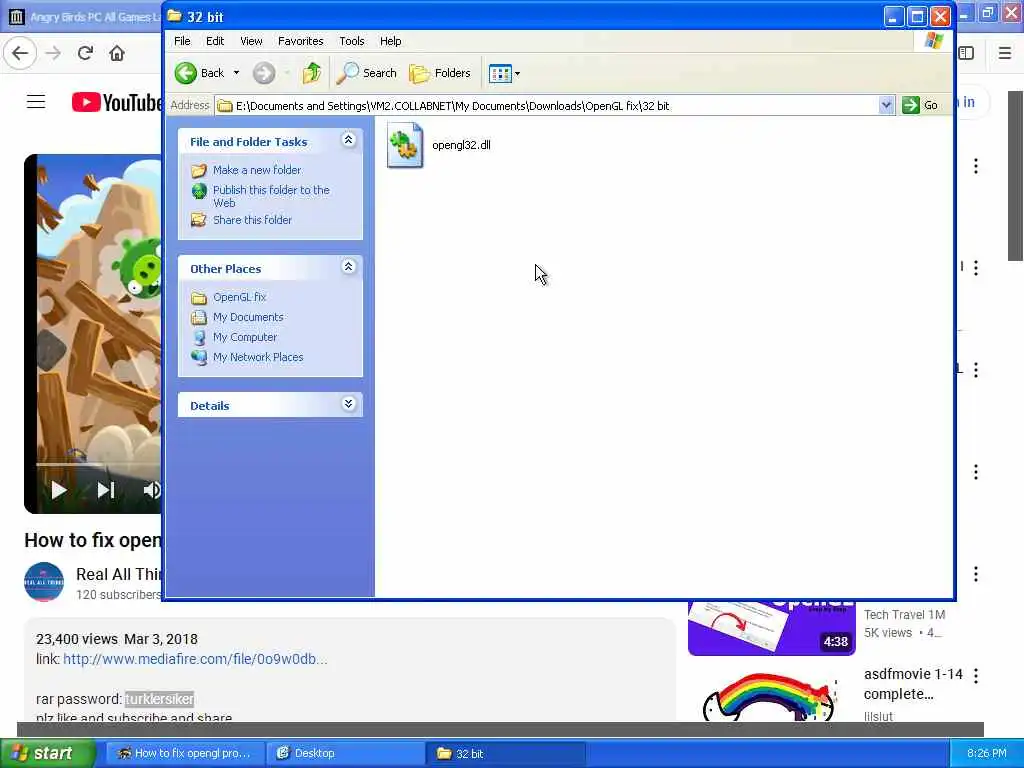Screen dimensions: 1024x768
Task: Open the File menu
Action: [182, 41]
